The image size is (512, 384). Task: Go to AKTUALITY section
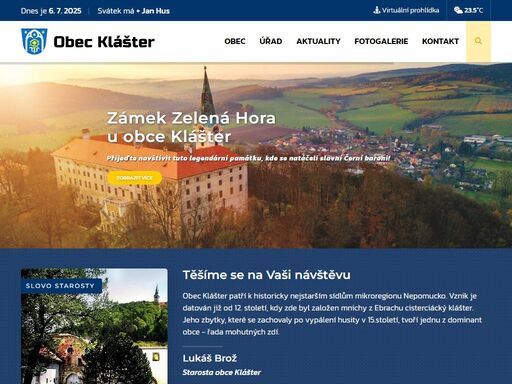pos(318,41)
